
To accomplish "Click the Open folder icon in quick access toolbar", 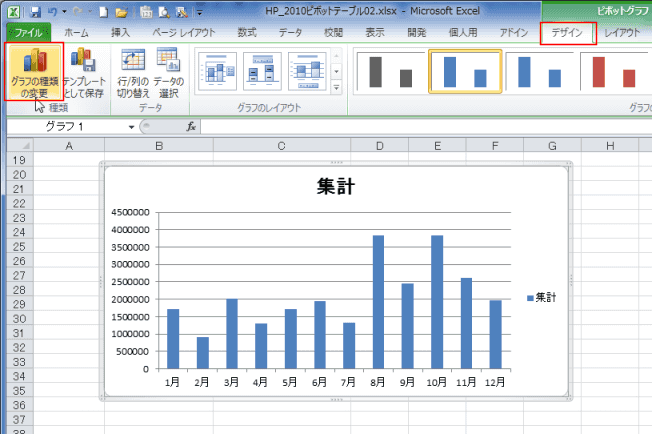I will tap(121, 12).
